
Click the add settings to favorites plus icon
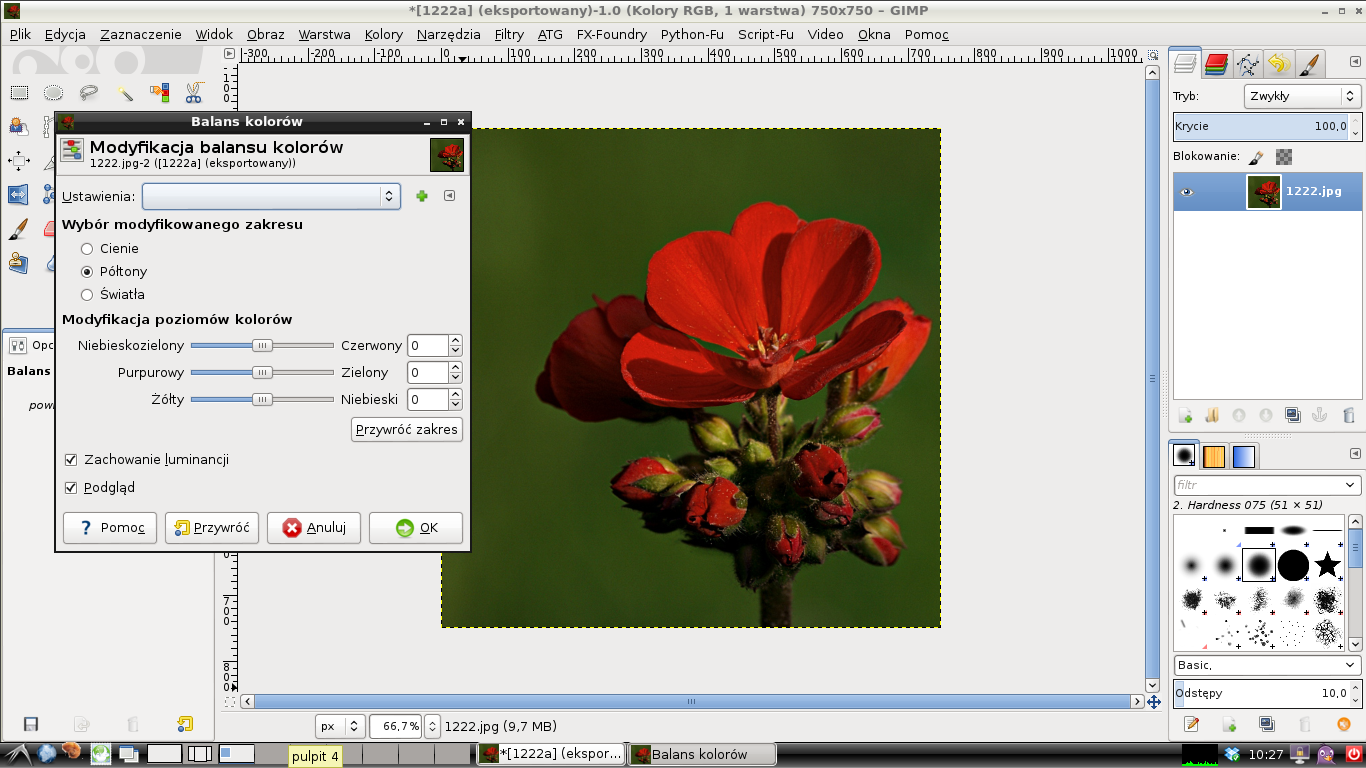422,196
